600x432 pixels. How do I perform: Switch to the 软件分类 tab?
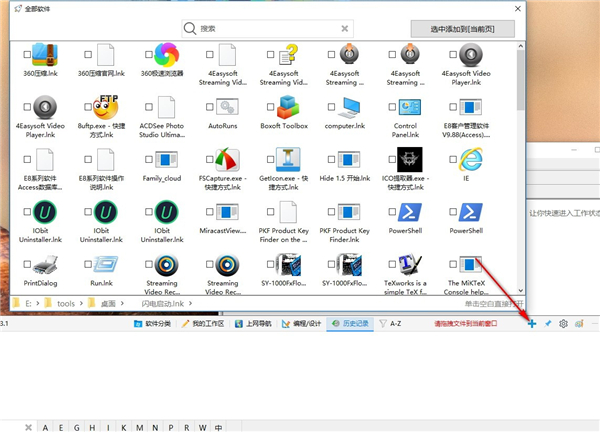coord(152,324)
